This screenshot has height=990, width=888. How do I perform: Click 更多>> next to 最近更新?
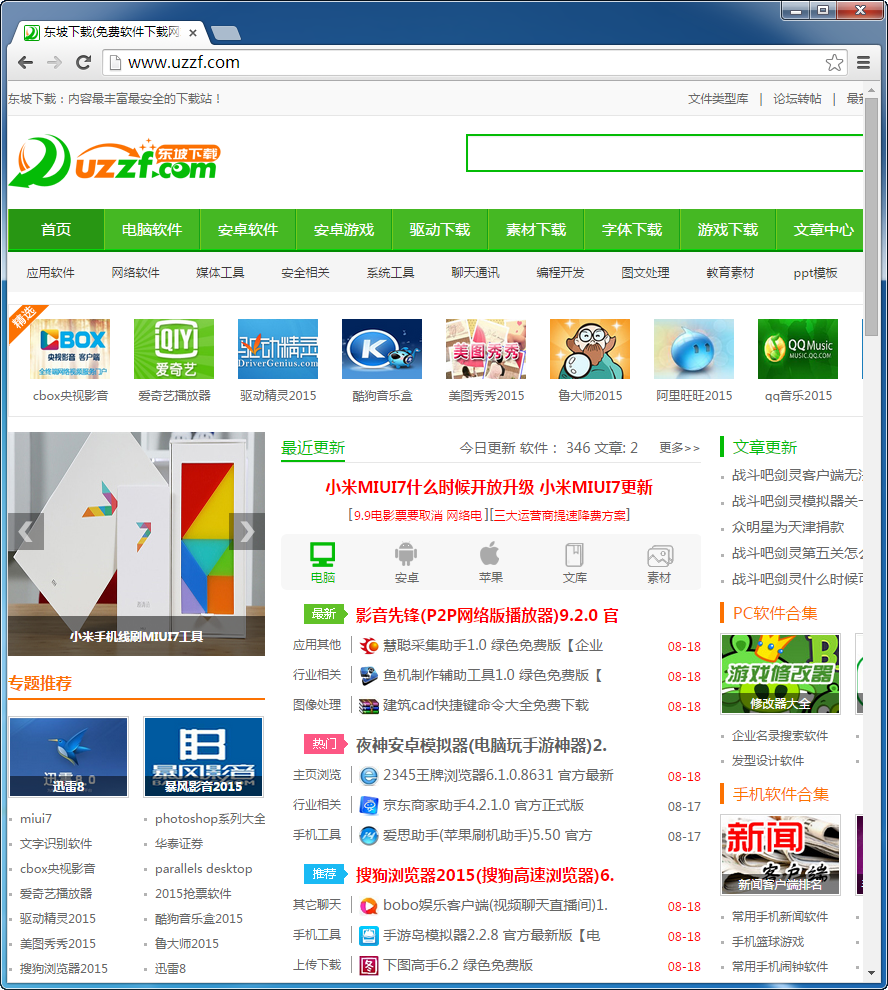coord(680,448)
